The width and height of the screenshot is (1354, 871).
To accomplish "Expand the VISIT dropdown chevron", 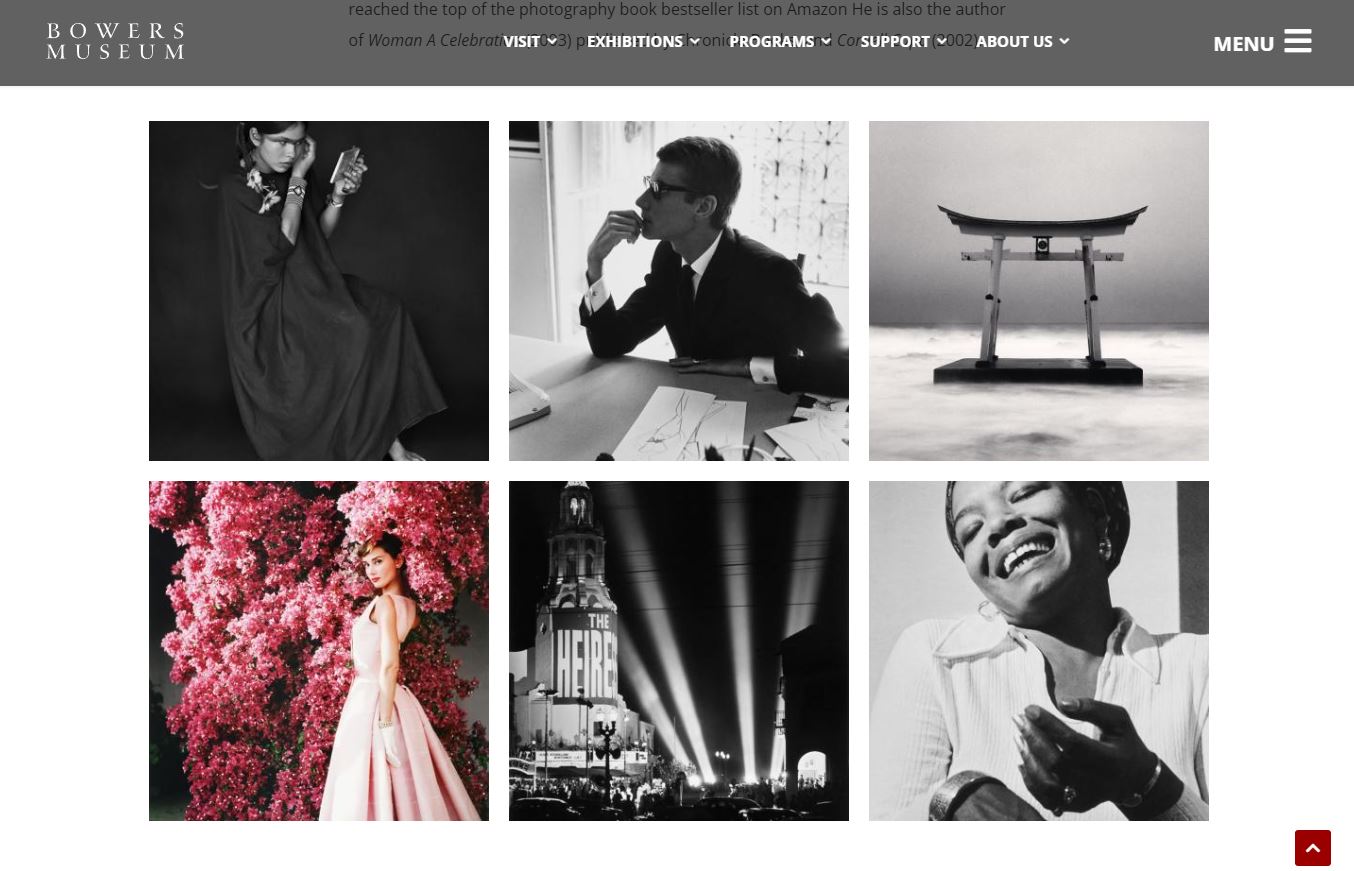I will click(x=552, y=42).
